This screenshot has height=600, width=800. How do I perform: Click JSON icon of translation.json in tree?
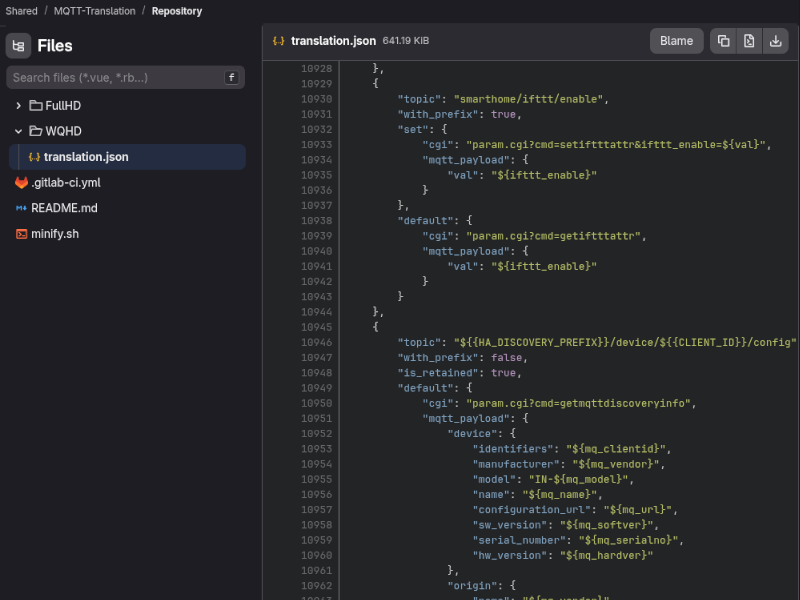(34, 157)
